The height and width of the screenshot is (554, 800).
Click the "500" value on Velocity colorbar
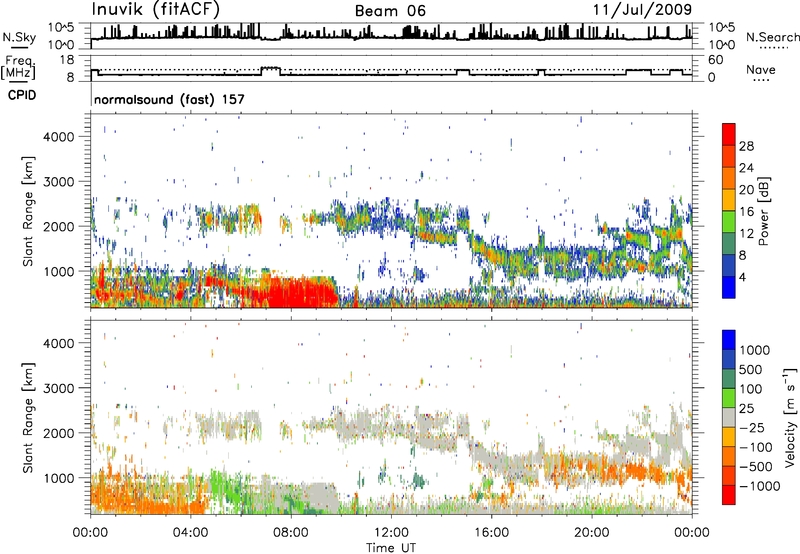(x=753, y=369)
